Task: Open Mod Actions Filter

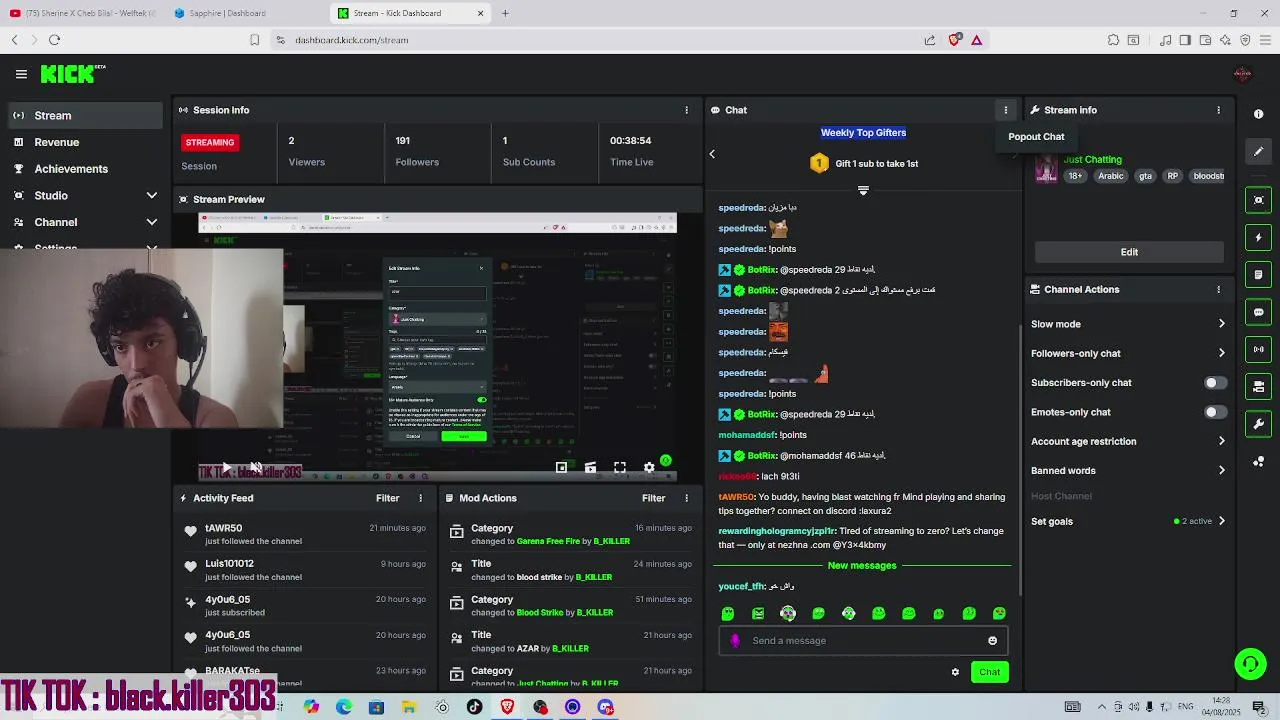Action: coord(653,498)
